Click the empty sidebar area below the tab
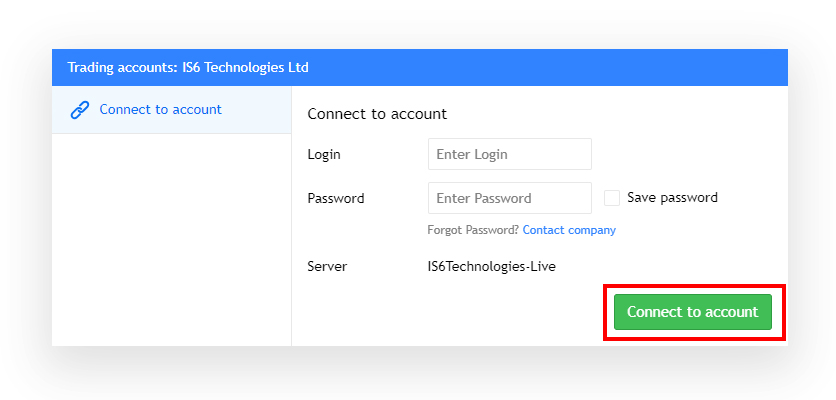The image size is (836, 400). tap(172, 239)
